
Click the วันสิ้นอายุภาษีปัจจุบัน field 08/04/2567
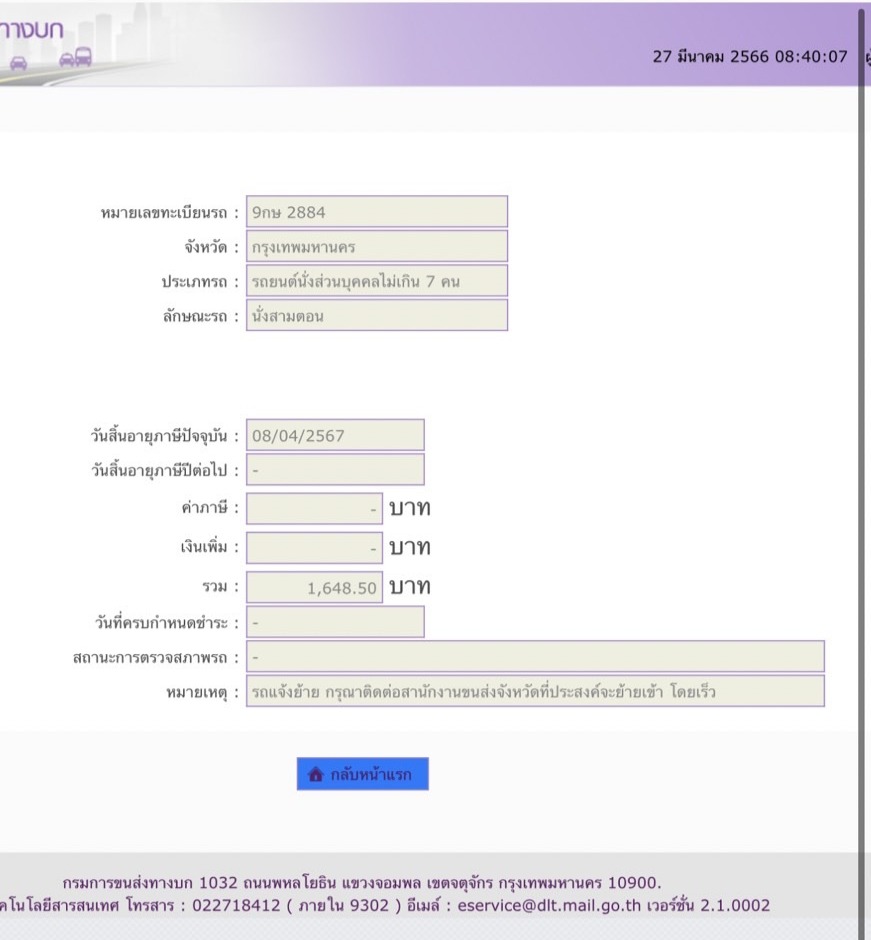(x=335, y=435)
